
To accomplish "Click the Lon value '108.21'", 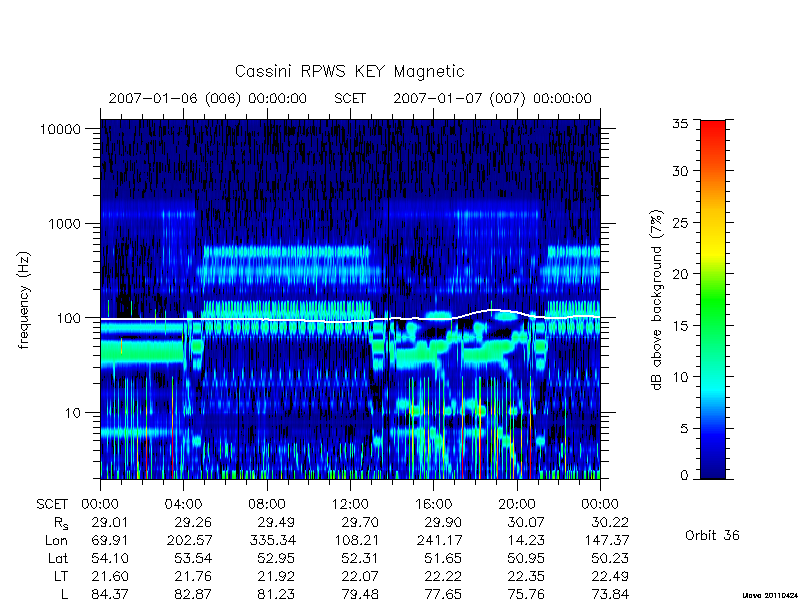I will point(356,540).
